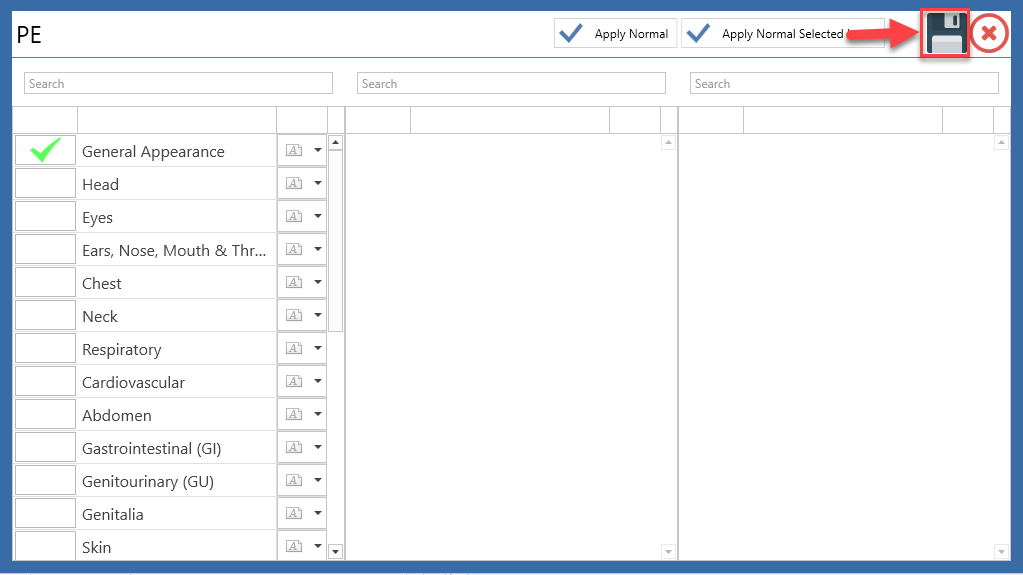1023x575 pixels.
Task: Check the Neck checkbox
Action: point(45,315)
